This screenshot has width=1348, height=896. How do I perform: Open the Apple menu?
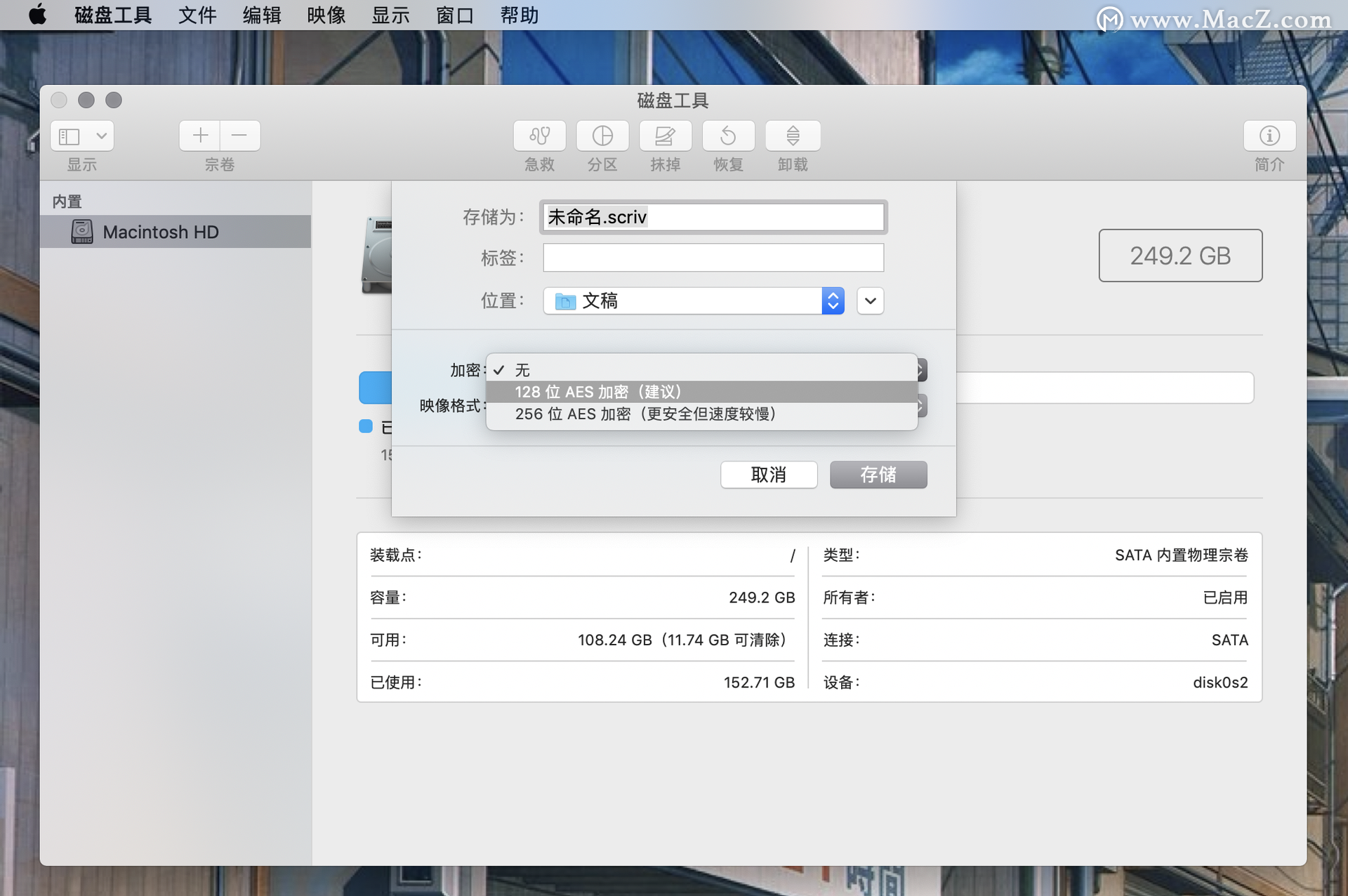pyautogui.click(x=37, y=15)
